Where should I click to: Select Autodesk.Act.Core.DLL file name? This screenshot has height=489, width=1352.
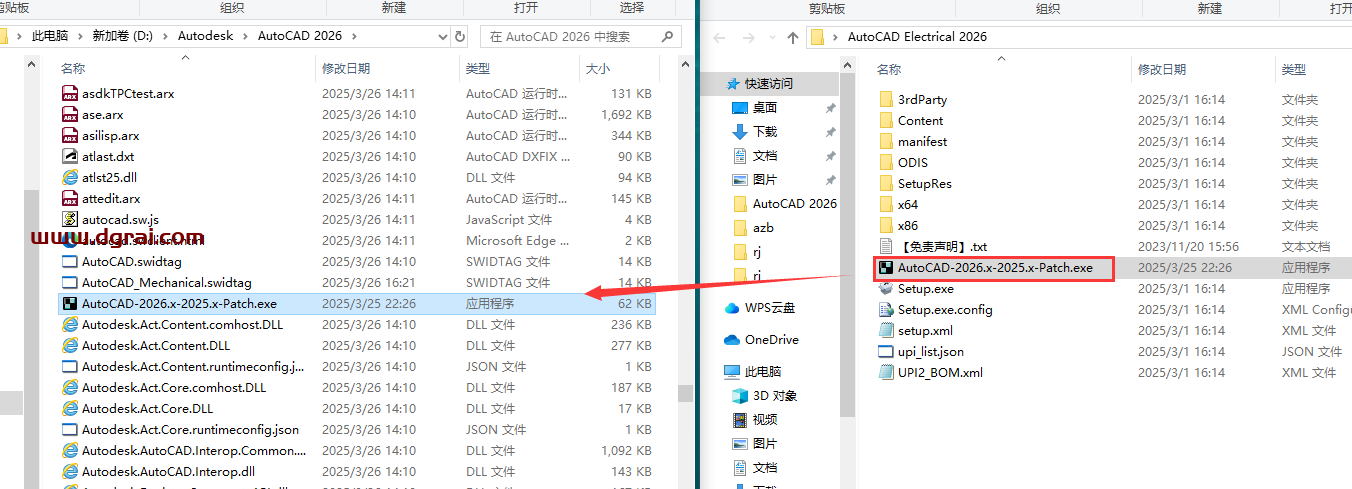click(148, 408)
